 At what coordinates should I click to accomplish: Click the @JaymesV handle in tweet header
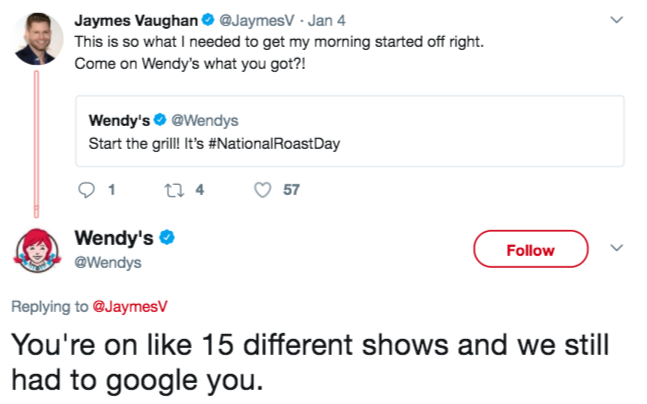click(257, 20)
